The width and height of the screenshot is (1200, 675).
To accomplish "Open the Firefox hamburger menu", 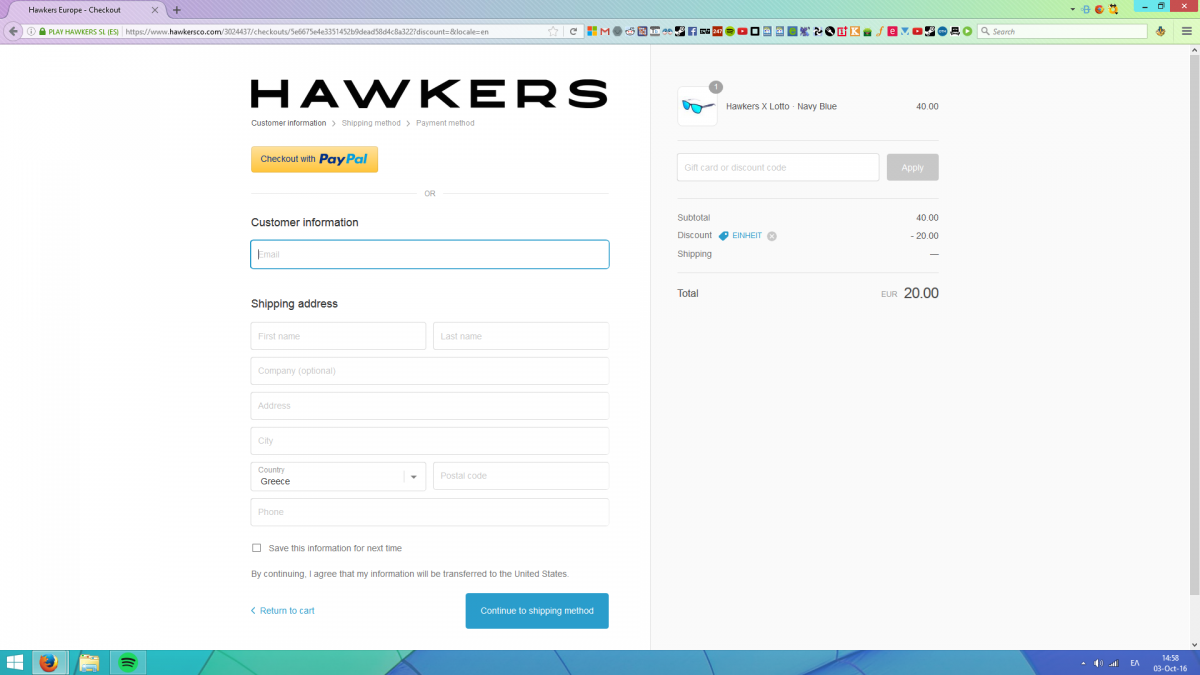I will [1186, 31].
